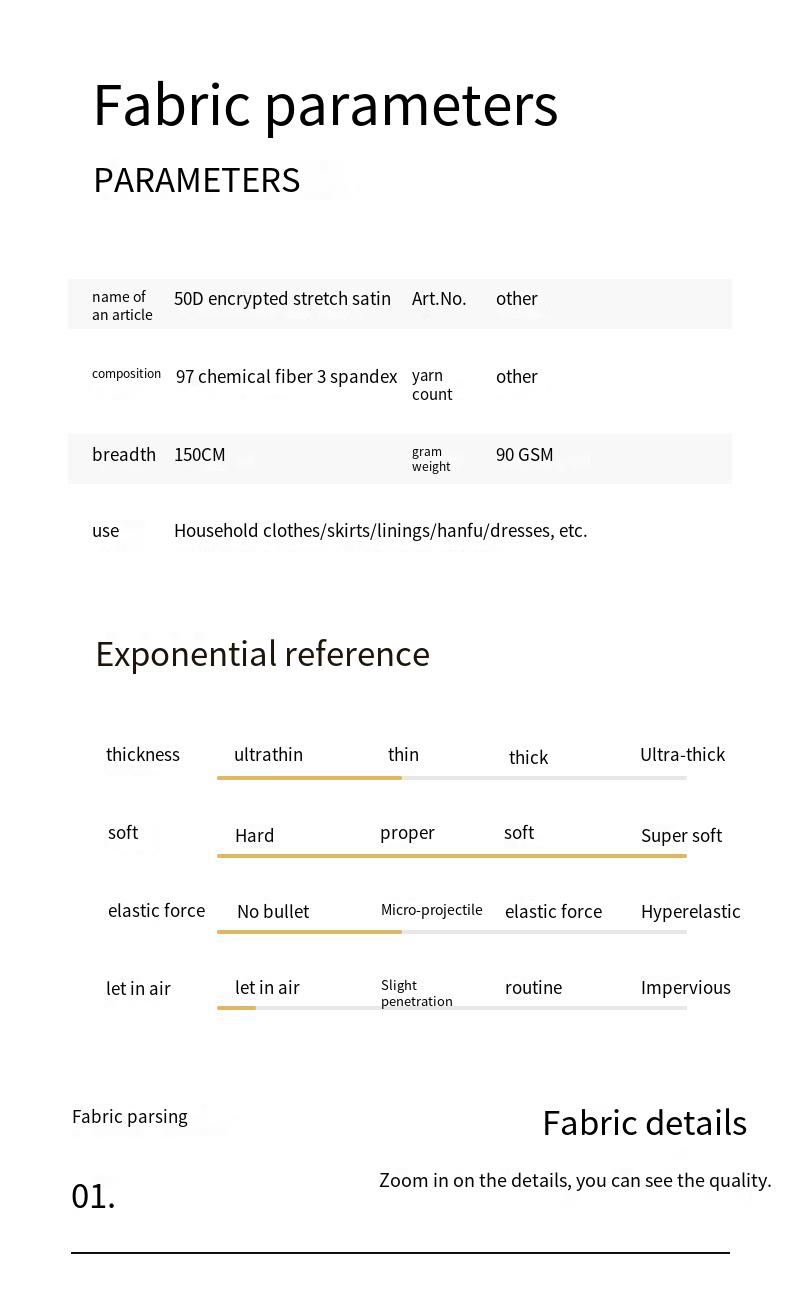
Task: Click the "Exponential reference" section heading
Action: [x=262, y=654]
